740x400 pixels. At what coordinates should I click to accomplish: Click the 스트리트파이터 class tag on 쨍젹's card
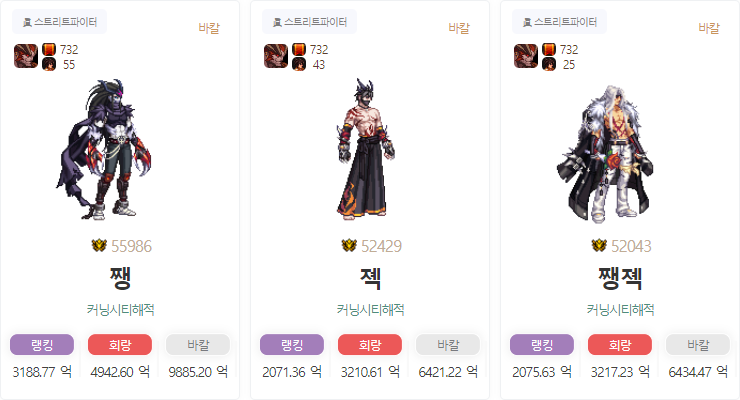(x=560, y=22)
